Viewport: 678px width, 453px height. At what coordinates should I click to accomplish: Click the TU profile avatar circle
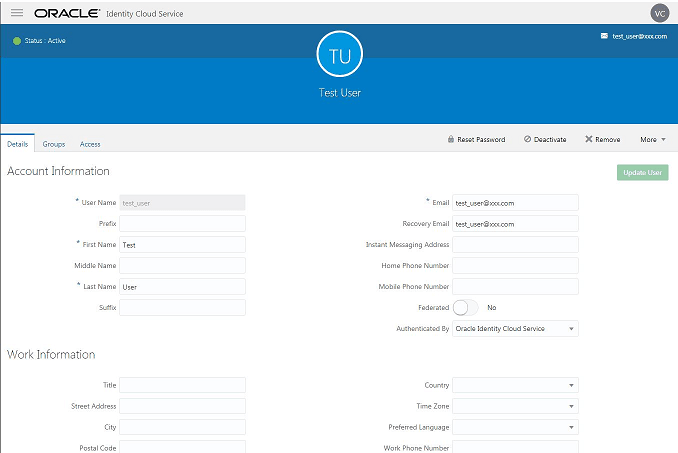click(x=339, y=54)
